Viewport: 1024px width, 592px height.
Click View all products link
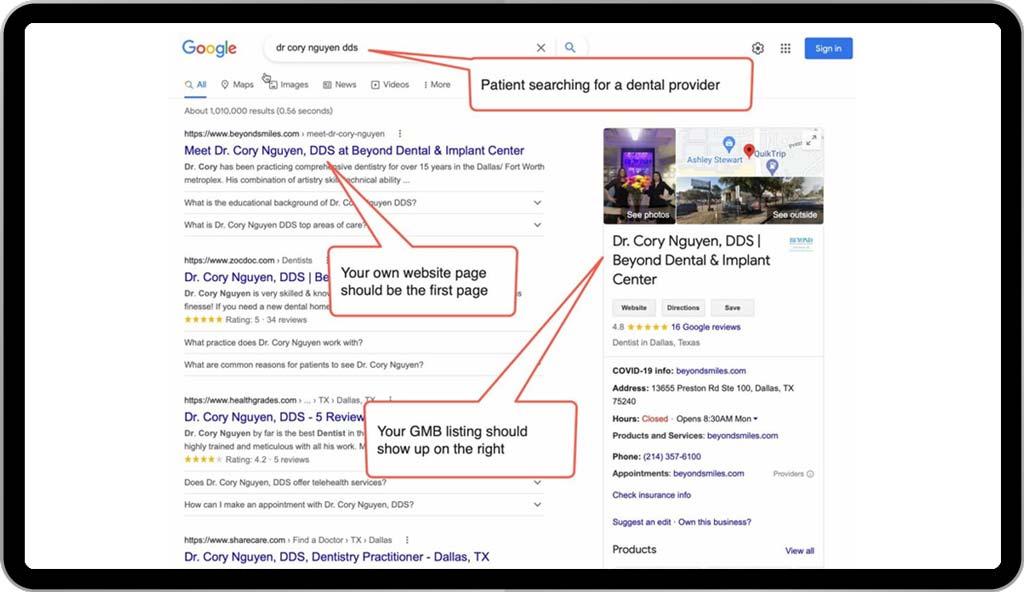point(799,551)
